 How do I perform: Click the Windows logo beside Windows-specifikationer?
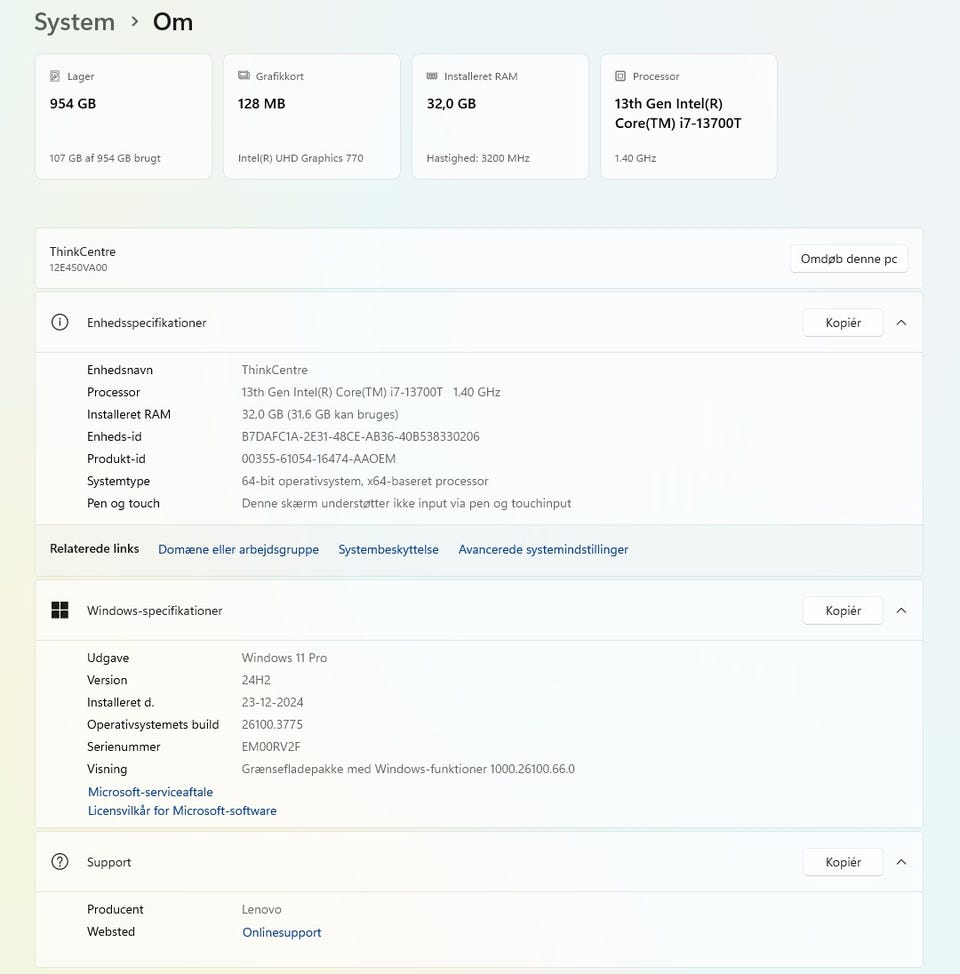click(60, 610)
